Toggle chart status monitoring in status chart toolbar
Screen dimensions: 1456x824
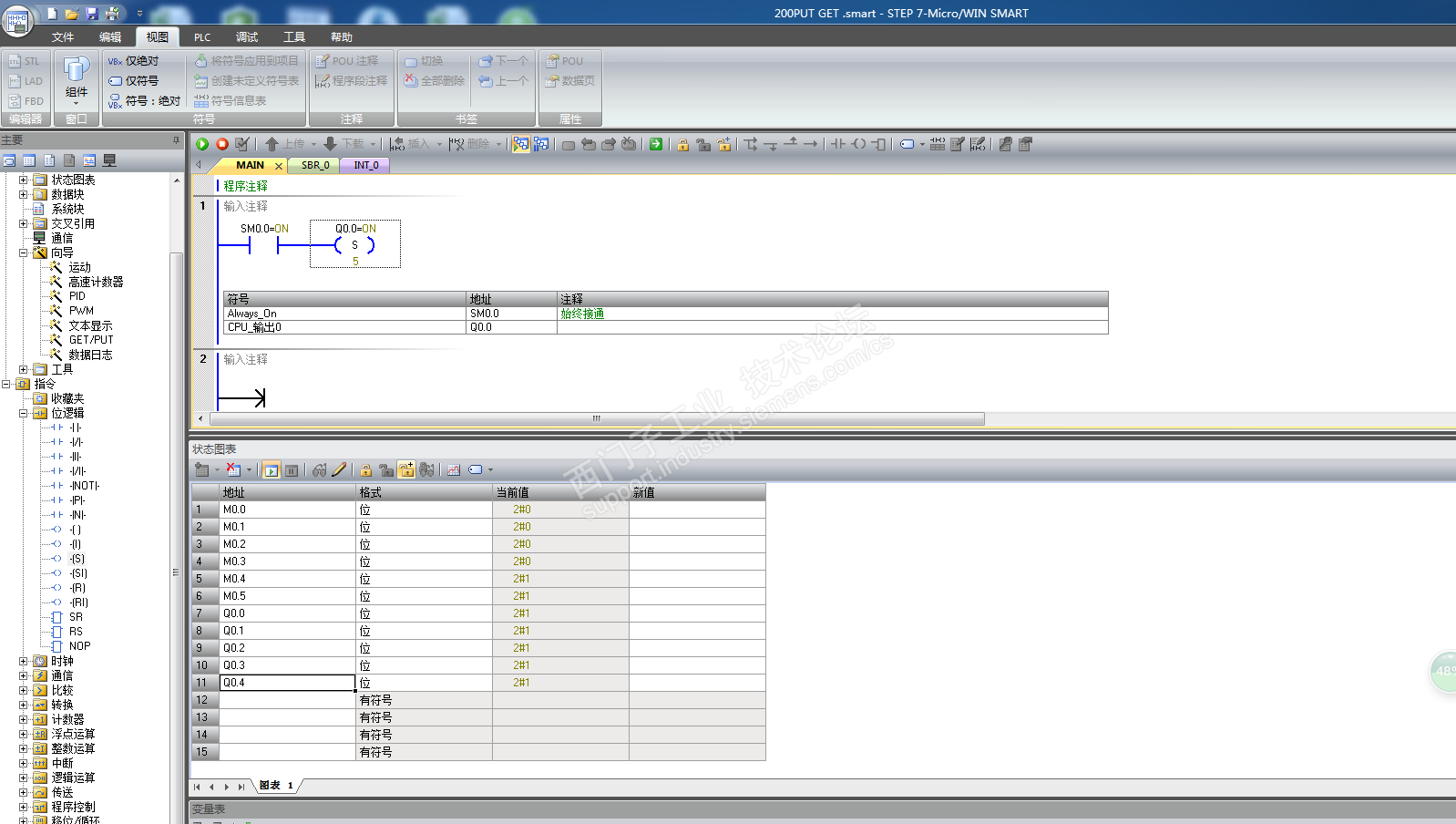272,470
